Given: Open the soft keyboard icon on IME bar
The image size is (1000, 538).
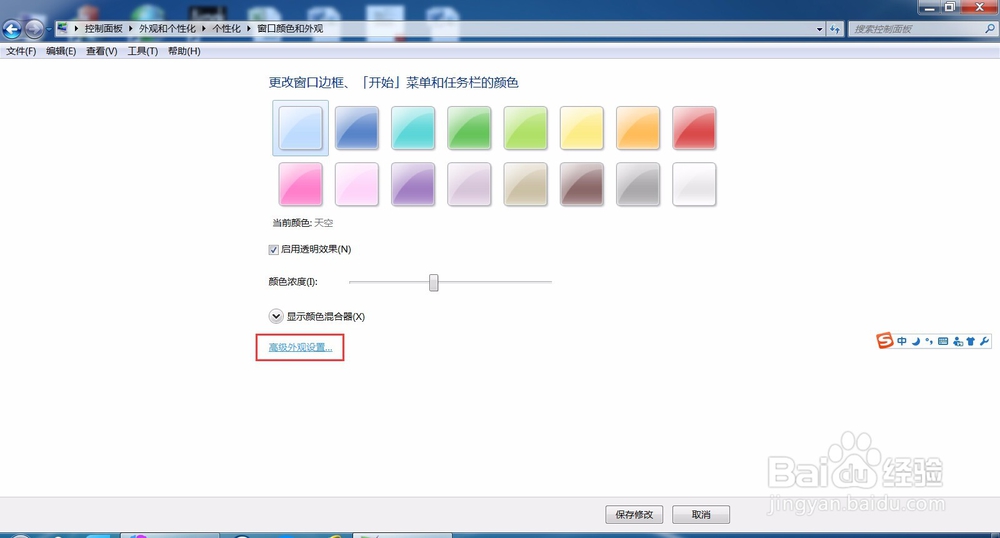Looking at the screenshot, I should click(x=943, y=342).
